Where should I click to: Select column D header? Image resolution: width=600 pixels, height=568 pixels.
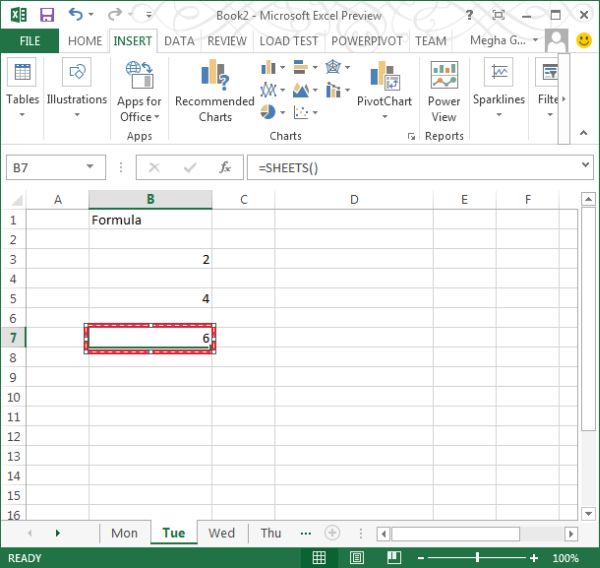[x=354, y=199]
